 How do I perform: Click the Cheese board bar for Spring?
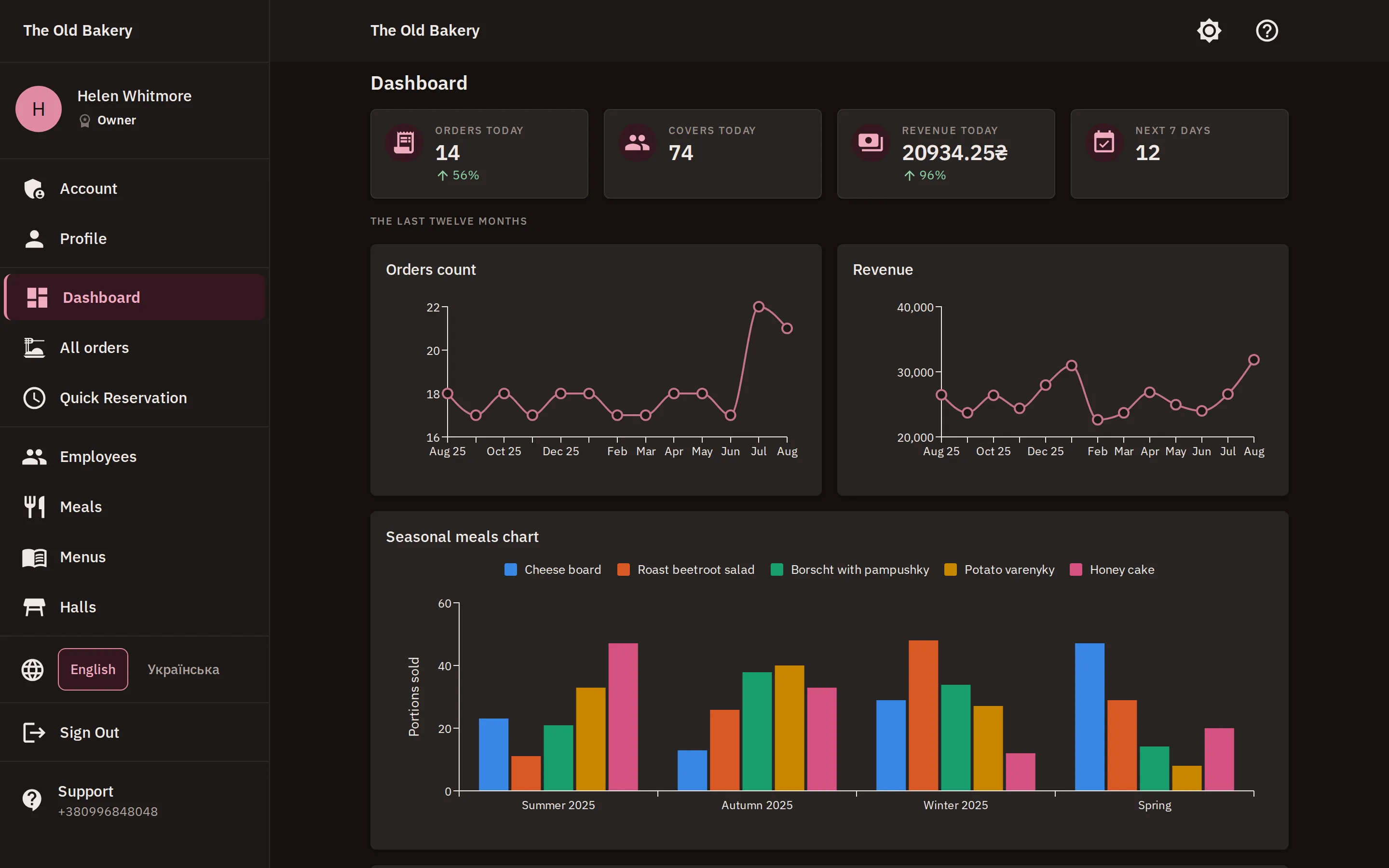pyautogui.click(x=1089, y=717)
